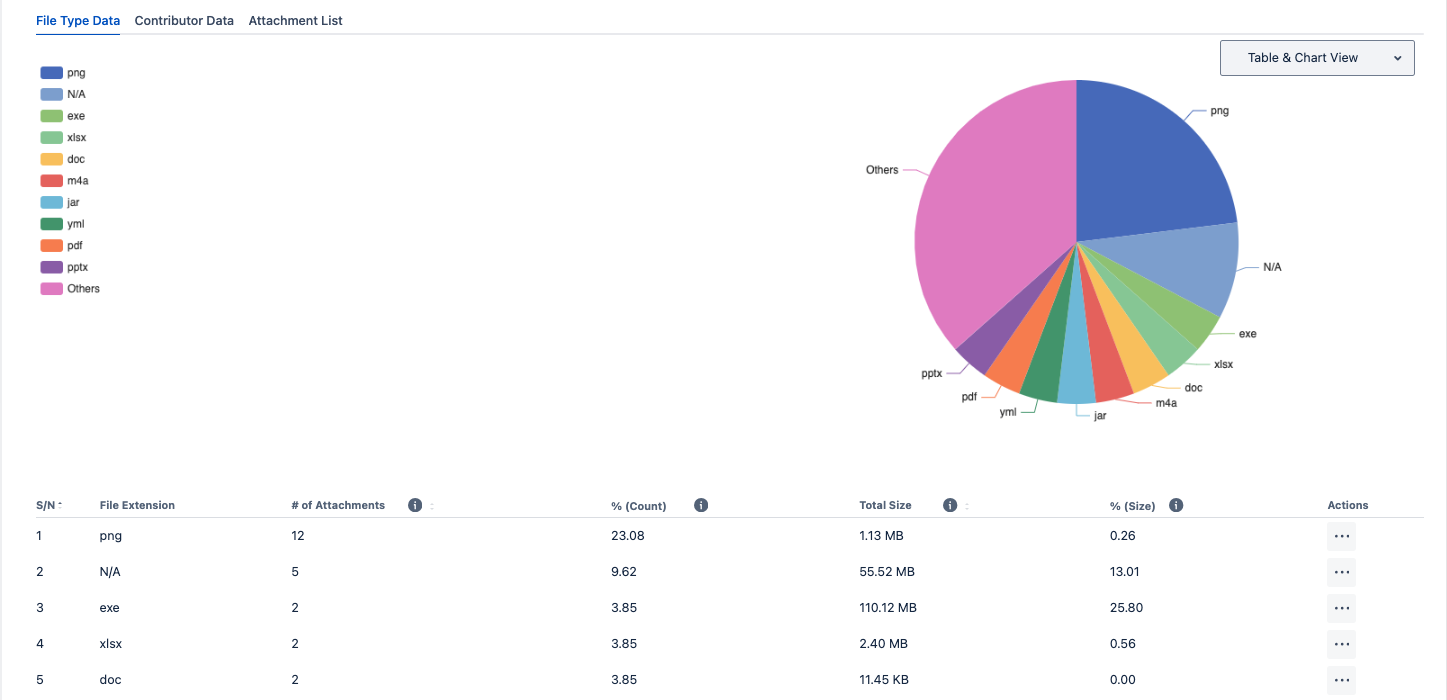Image resolution: width=1447 pixels, height=700 pixels.
Task: Toggle Others series in chart legend
Action: tap(70, 289)
